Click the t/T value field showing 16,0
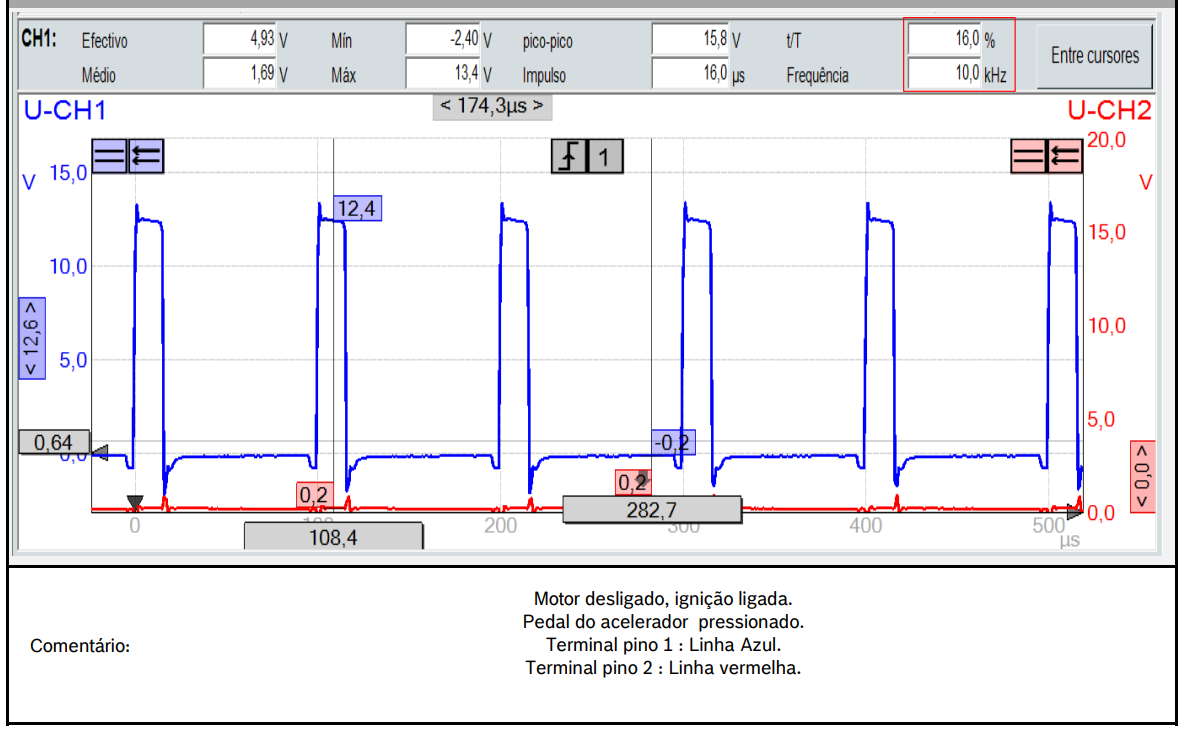This screenshot has width=1184, height=731. point(944,40)
